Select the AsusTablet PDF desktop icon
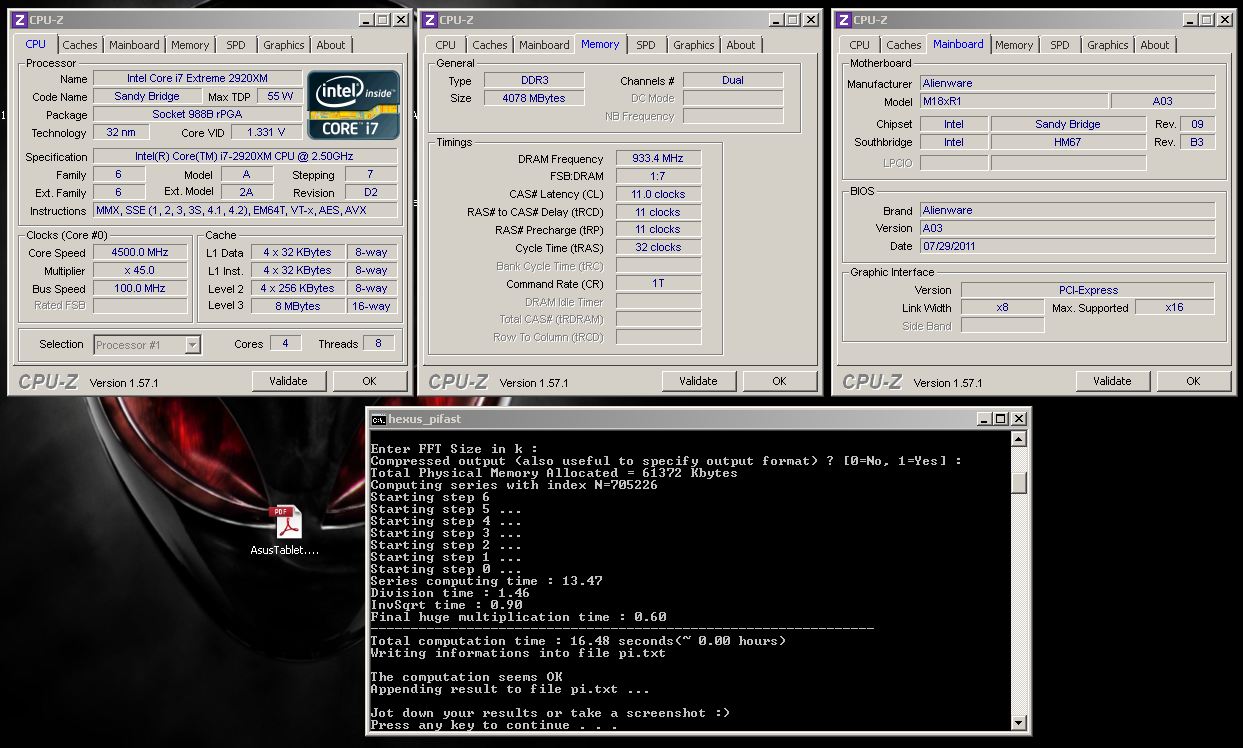Viewport: 1243px width, 748px height. pyautogui.click(x=285, y=531)
